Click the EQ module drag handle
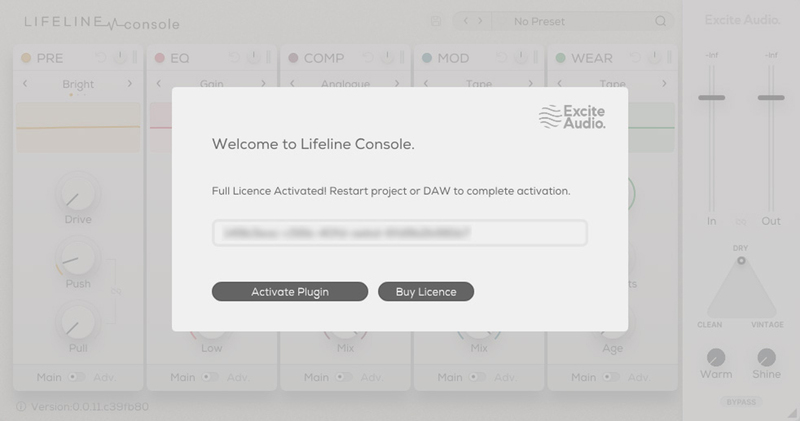The image size is (800, 421). tap(268, 57)
